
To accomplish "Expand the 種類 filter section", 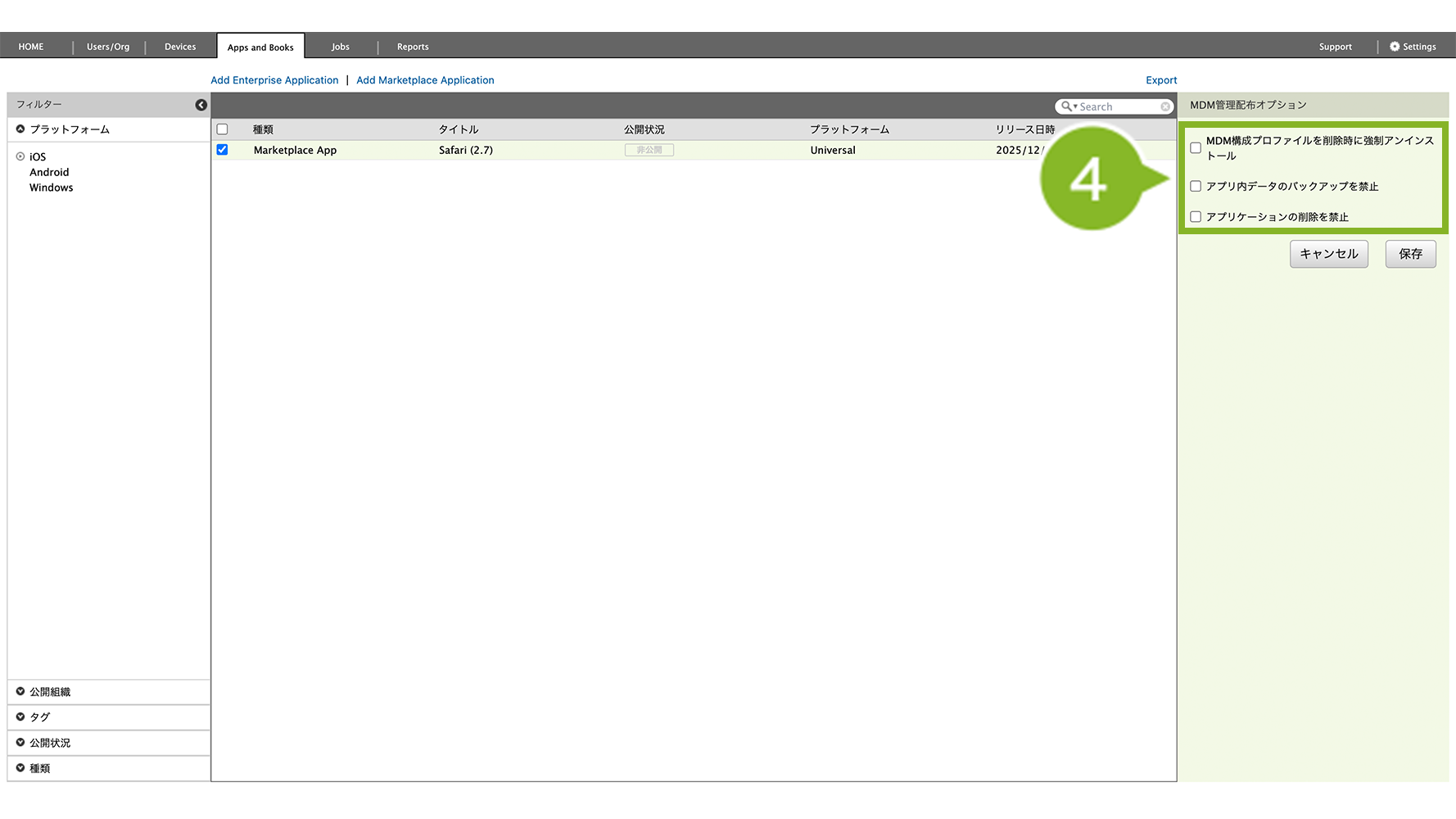I will coord(20,768).
